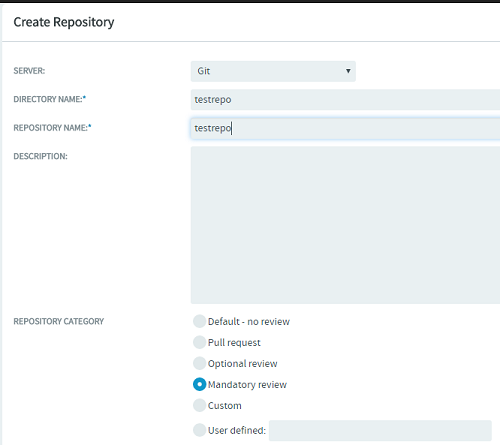Focus the Directory Name field
500x445 pixels.
tap(345, 99)
